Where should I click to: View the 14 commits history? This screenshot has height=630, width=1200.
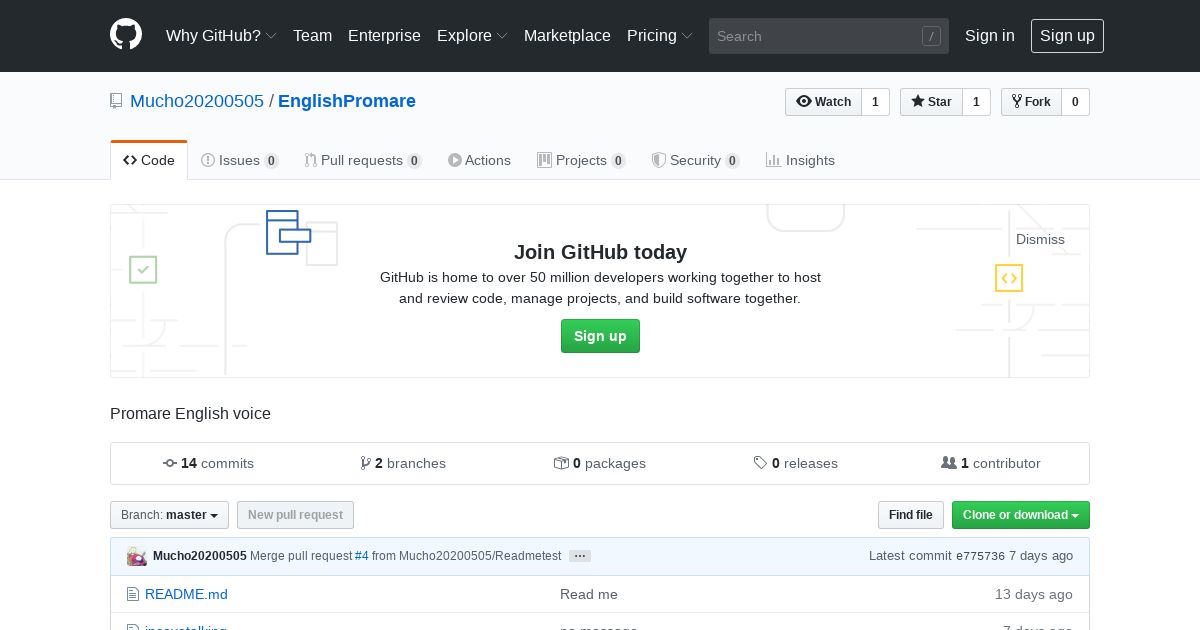tap(208, 463)
